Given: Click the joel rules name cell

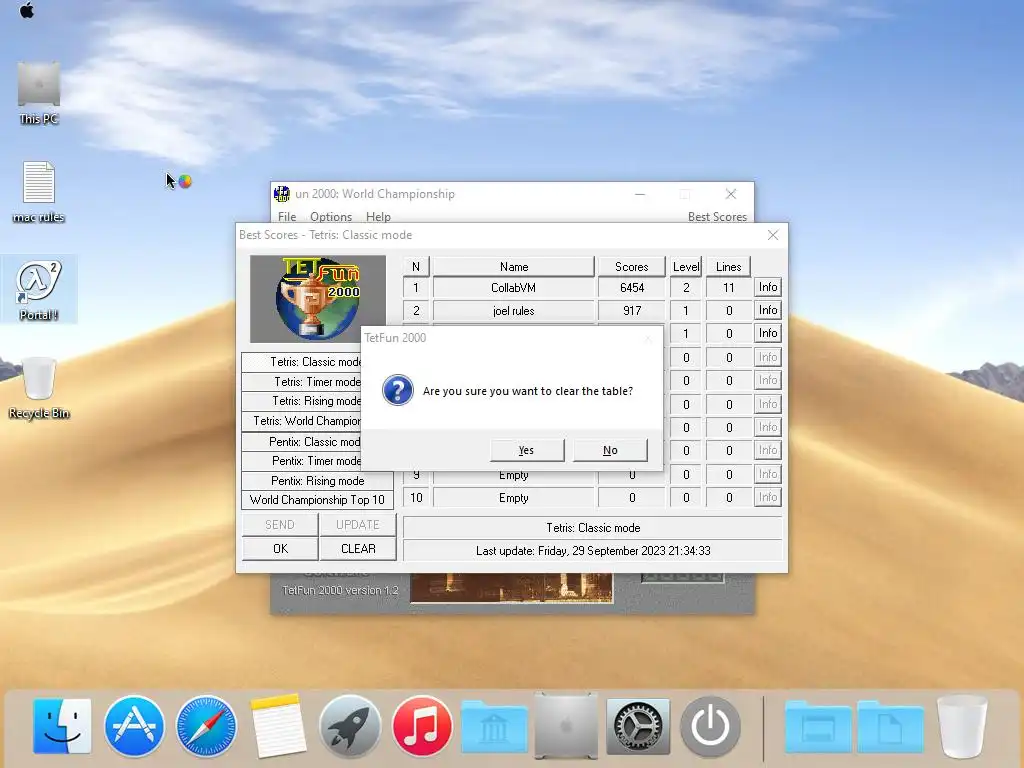Looking at the screenshot, I should [x=514, y=311].
